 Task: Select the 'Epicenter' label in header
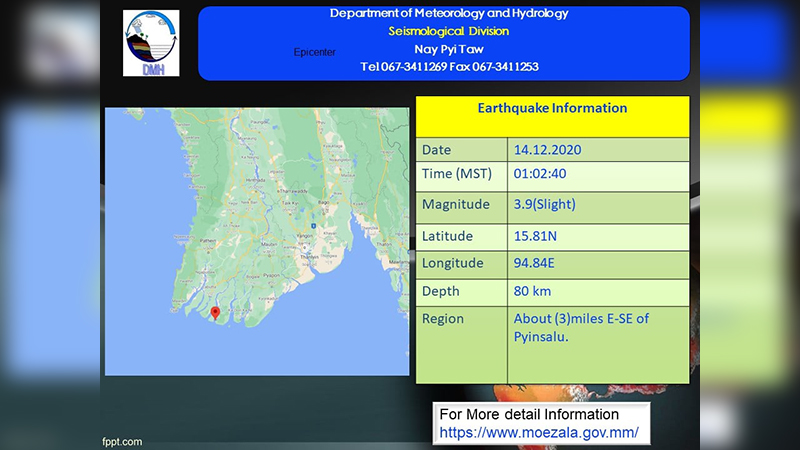(x=314, y=52)
